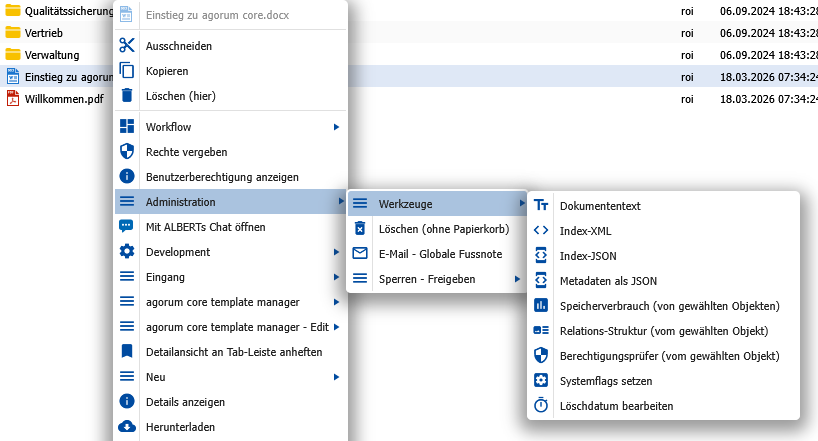Expand the Development submenu
The width and height of the screenshot is (818, 441).
(337, 252)
